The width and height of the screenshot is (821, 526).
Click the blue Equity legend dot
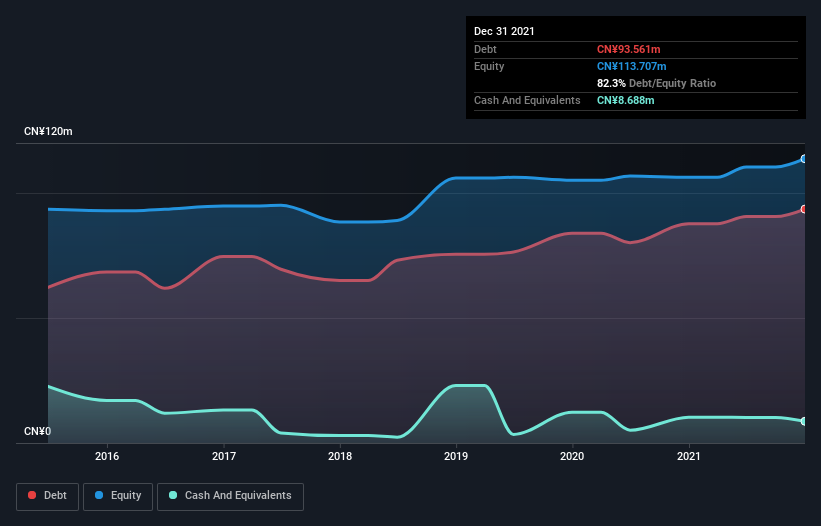(x=99, y=495)
